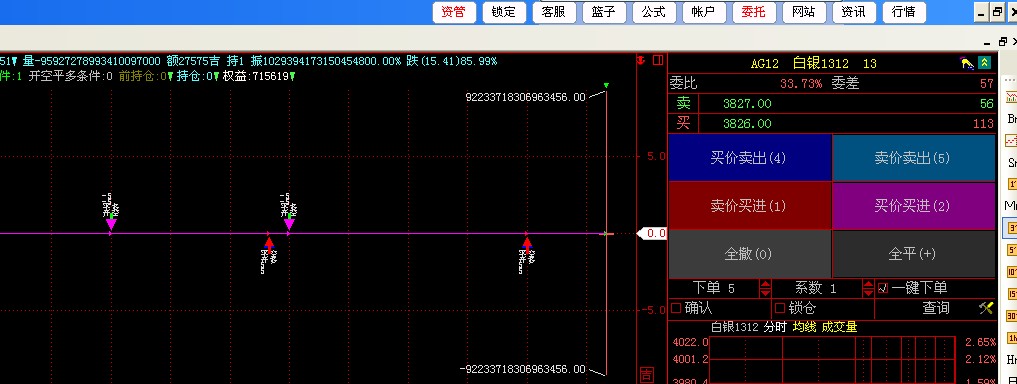Open the 资讯 menu button

[x=854, y=12]
